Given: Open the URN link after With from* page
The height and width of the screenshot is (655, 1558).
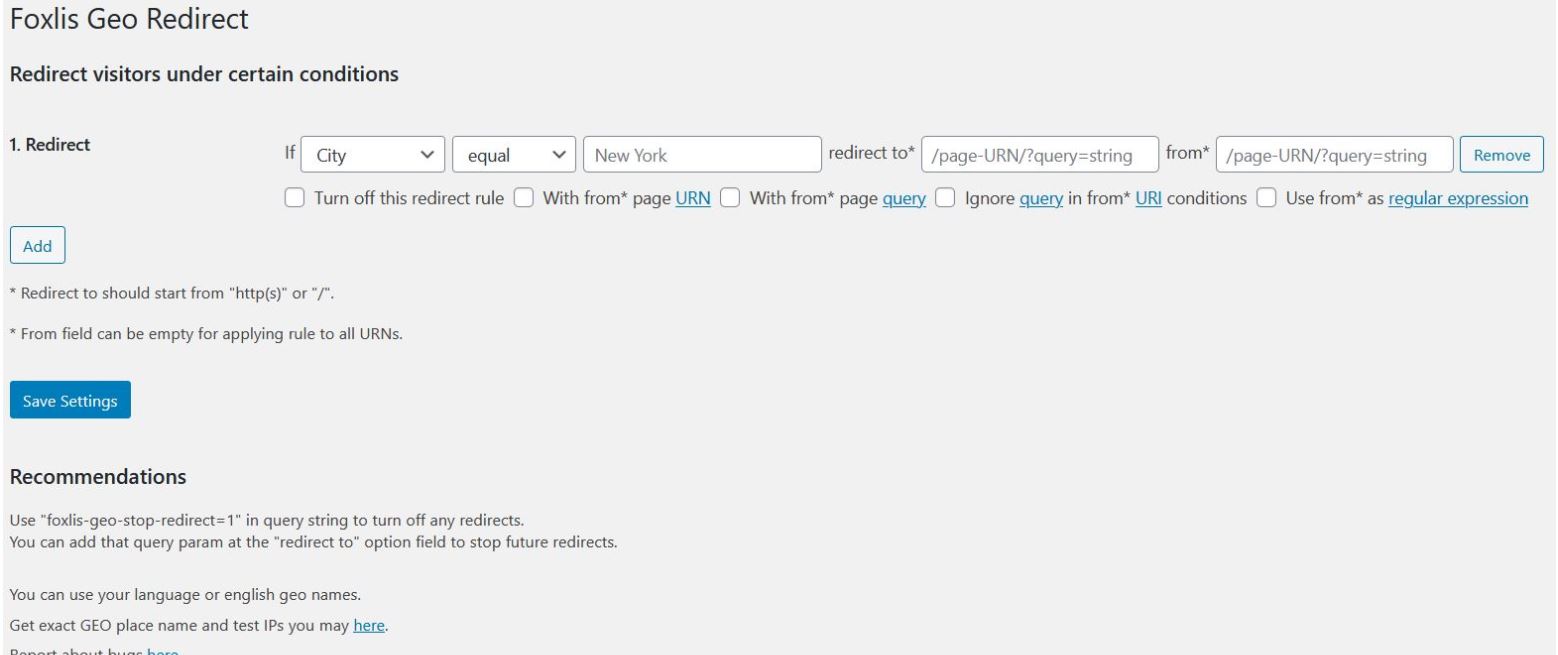Looking at the screenshot, I should coord(693,198).
